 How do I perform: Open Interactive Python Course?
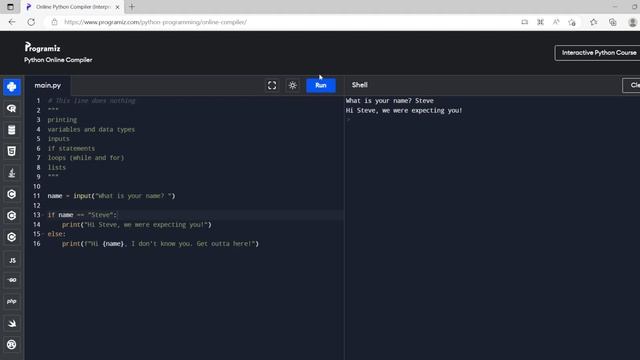[x=597, y=53]
